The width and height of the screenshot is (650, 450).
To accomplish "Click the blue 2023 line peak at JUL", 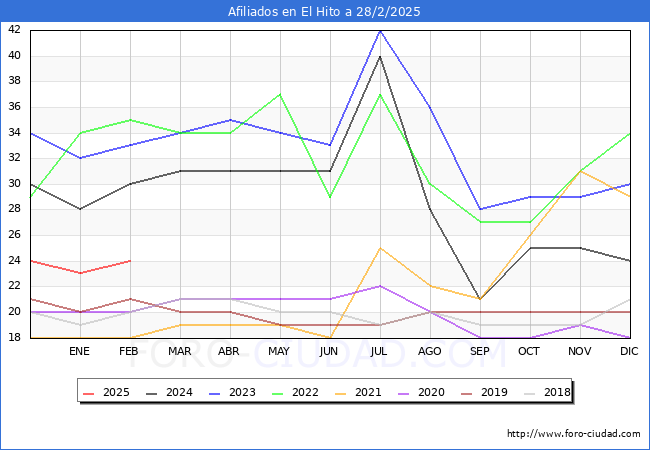I will tap(380, 31).
